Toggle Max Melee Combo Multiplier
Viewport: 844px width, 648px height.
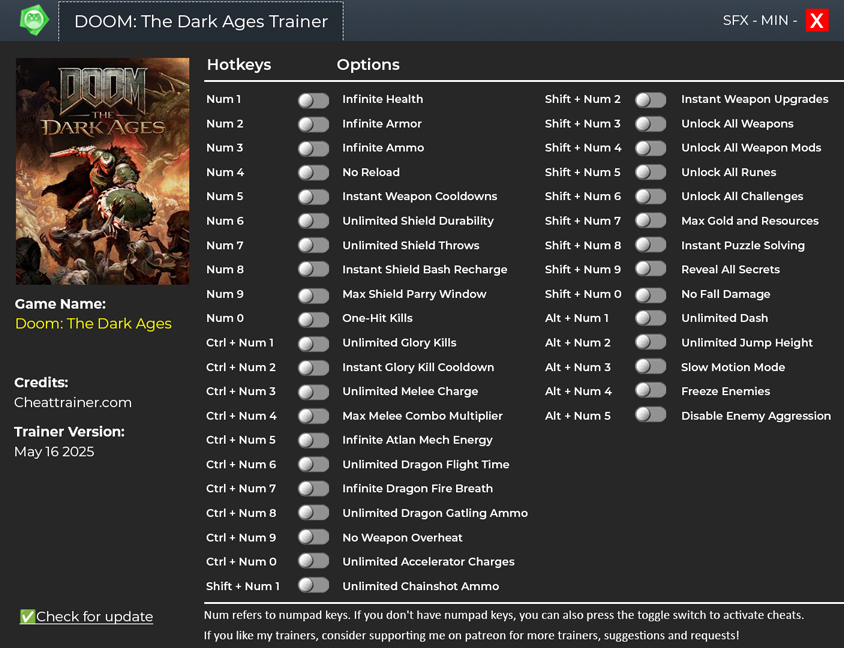(x=313, y=416)
